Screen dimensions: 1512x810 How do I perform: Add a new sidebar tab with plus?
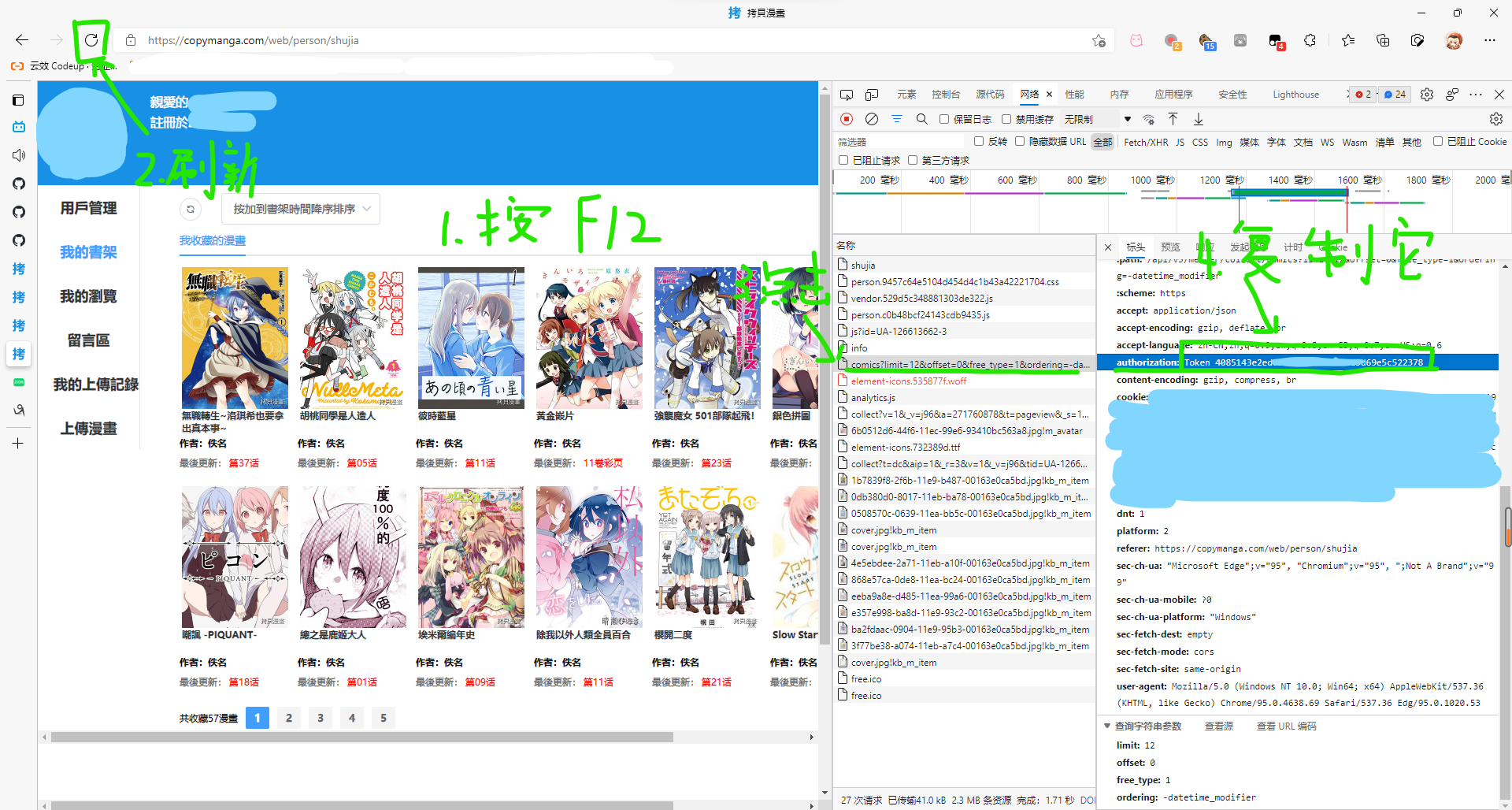coord(18,444)
